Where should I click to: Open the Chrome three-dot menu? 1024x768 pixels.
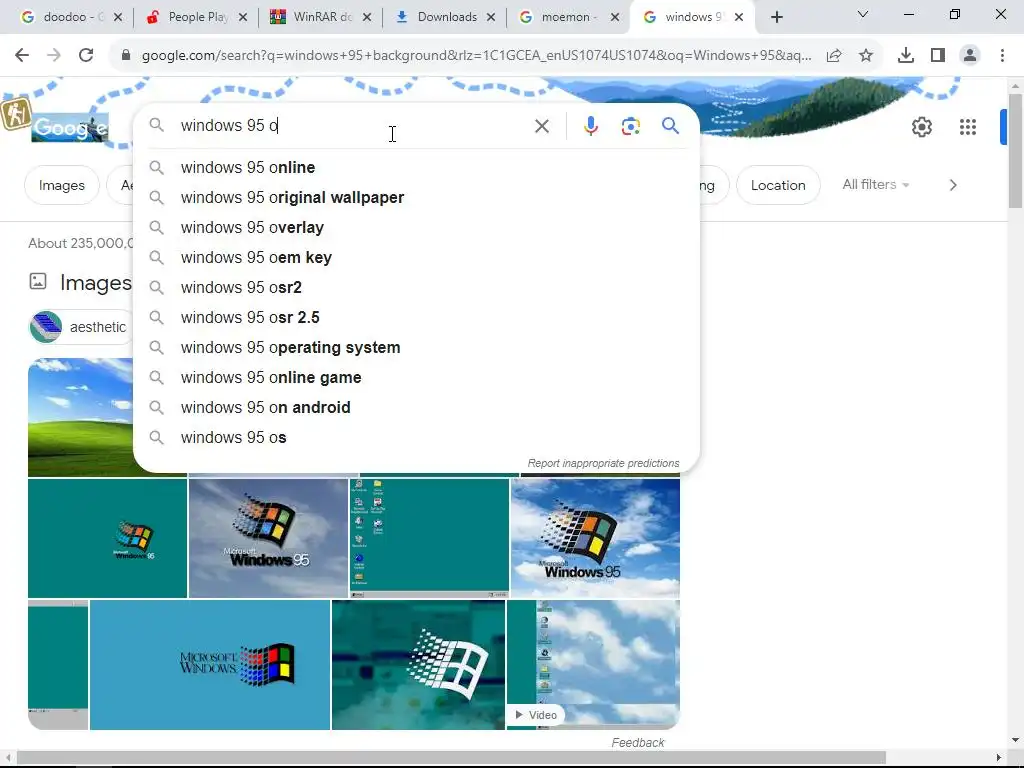tap(1002, 56)
